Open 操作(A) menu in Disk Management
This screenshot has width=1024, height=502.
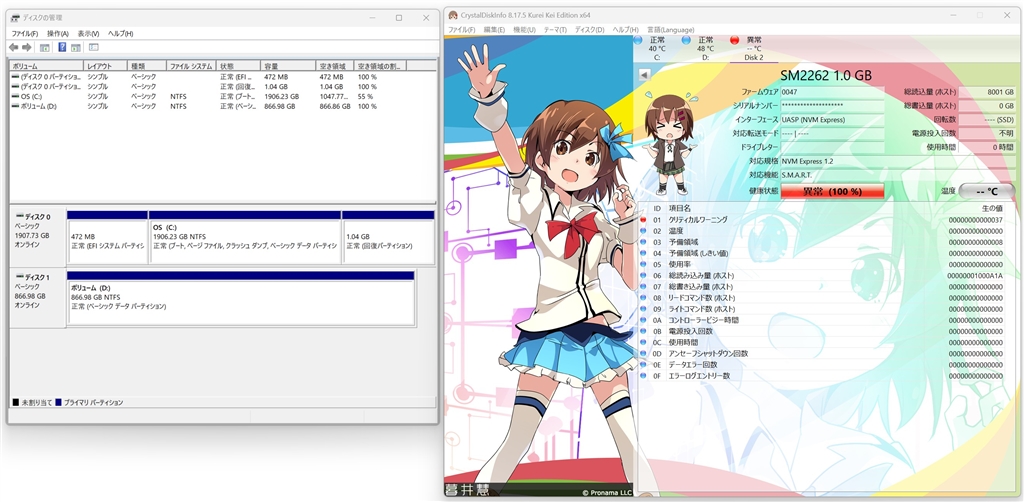(x=58, y=33)
